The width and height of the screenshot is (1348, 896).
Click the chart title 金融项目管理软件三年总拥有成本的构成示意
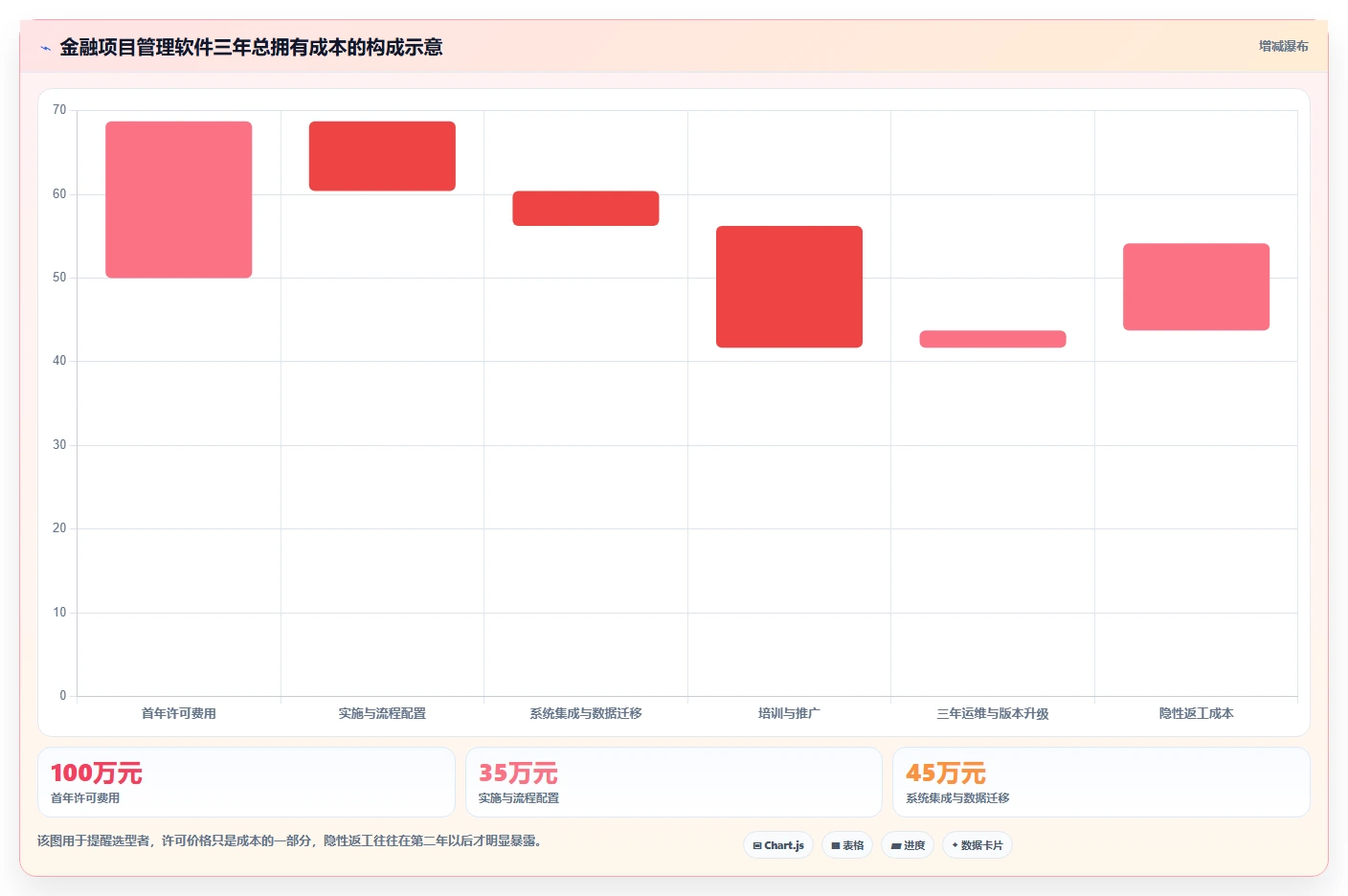(x=251, y=48)
